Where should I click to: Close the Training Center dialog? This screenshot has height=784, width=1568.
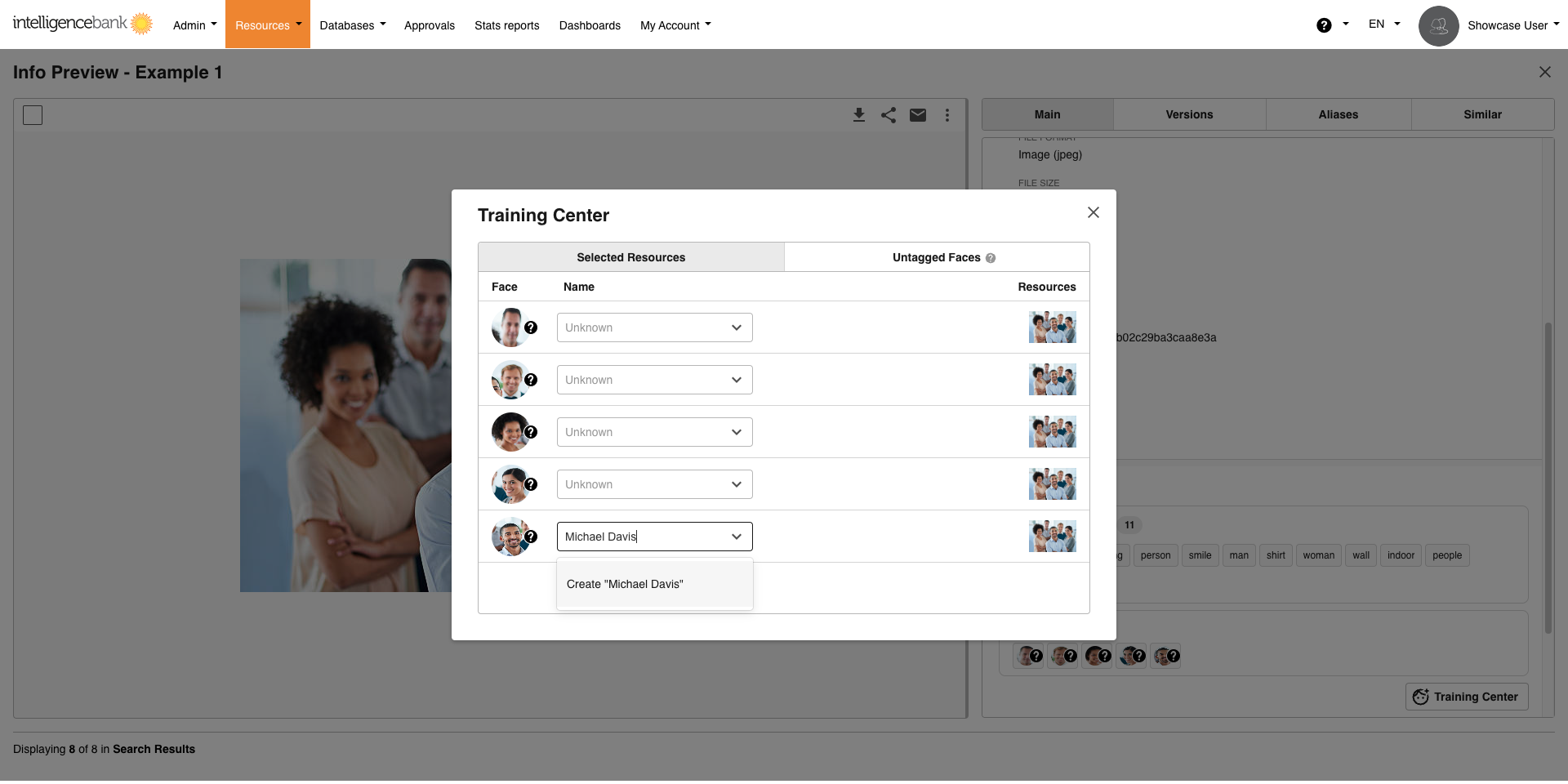coord(1094,212)
